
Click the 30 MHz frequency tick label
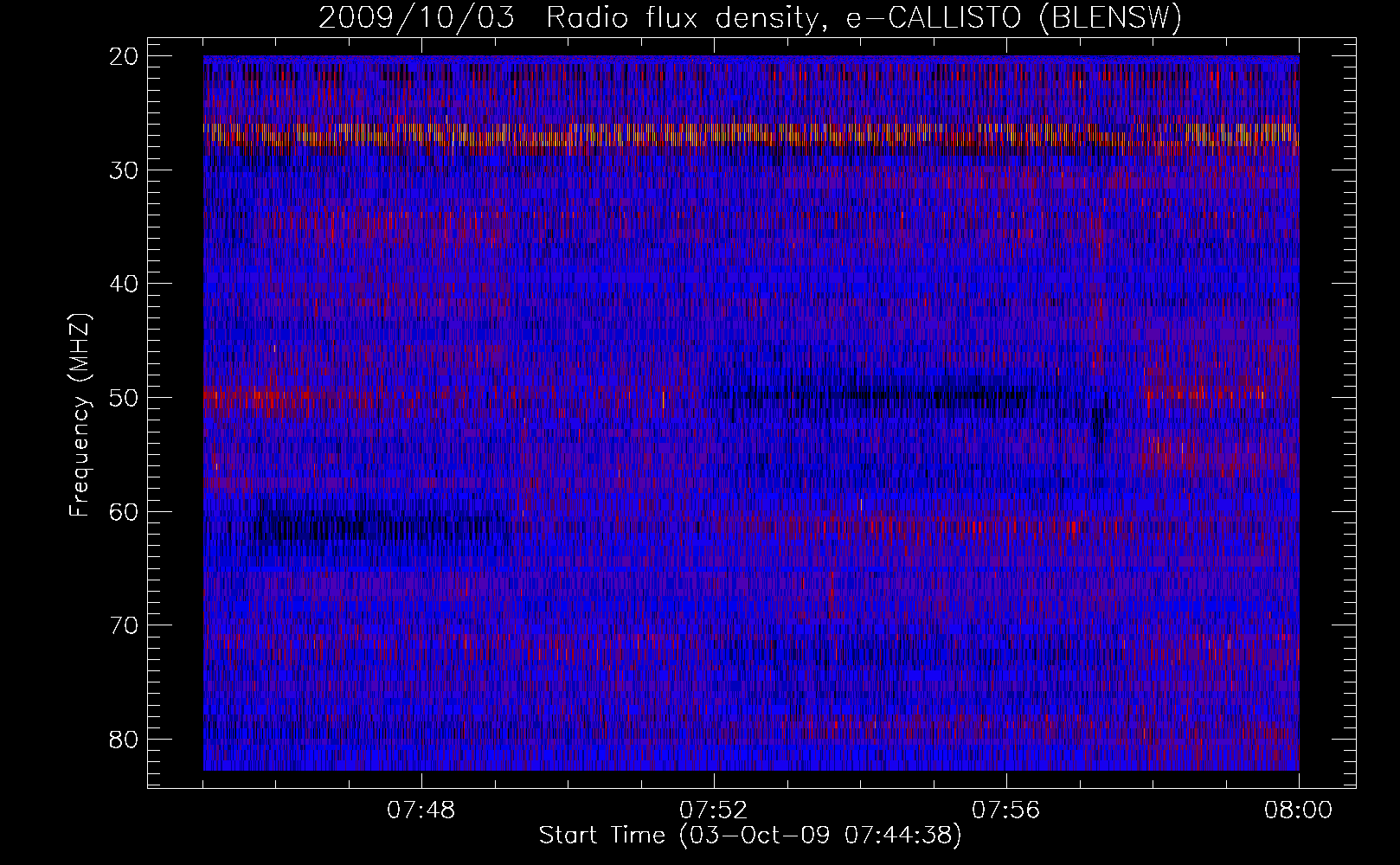point(125,170)
